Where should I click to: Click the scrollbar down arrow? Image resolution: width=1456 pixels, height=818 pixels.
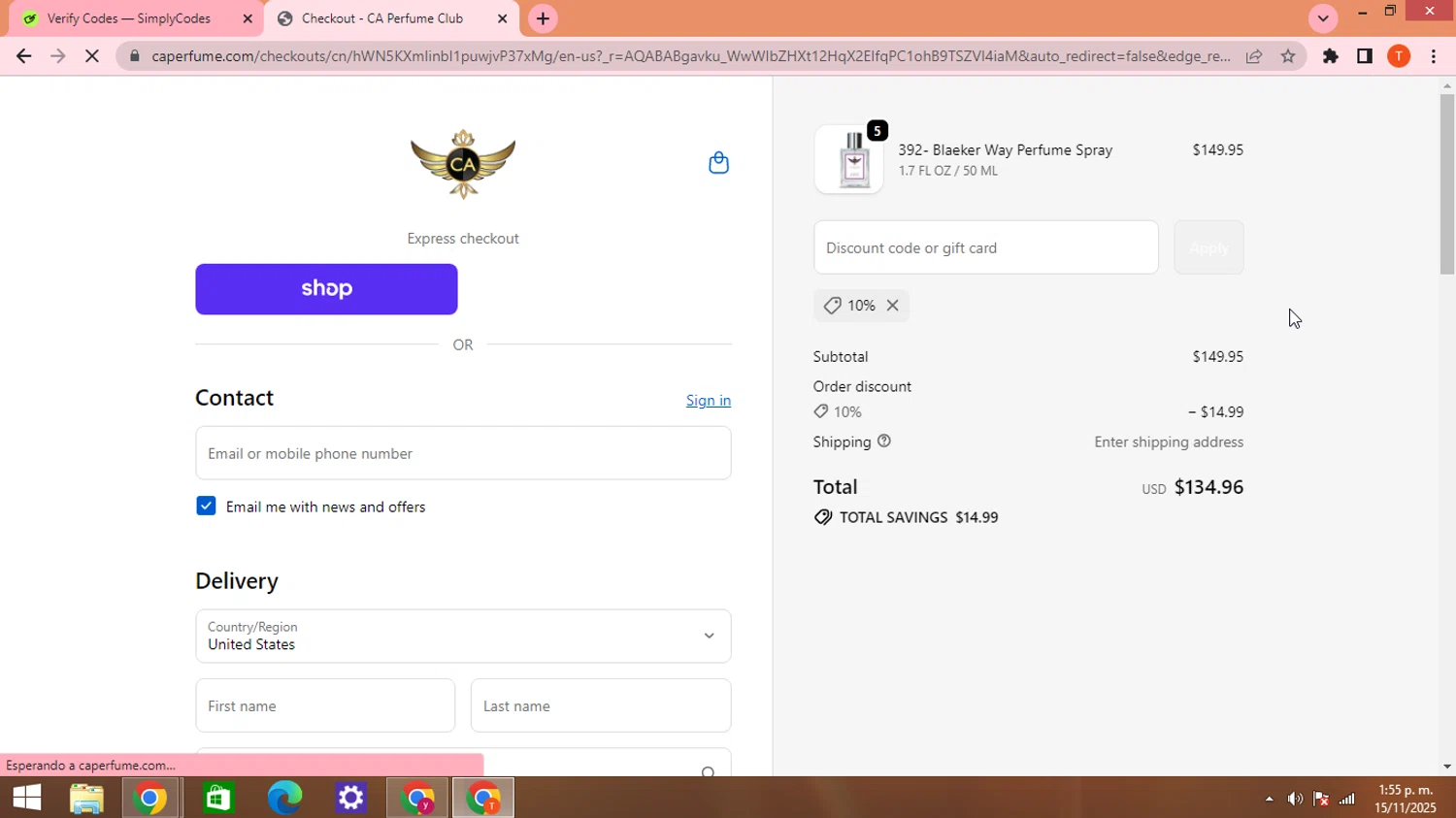pos(1447,767)
